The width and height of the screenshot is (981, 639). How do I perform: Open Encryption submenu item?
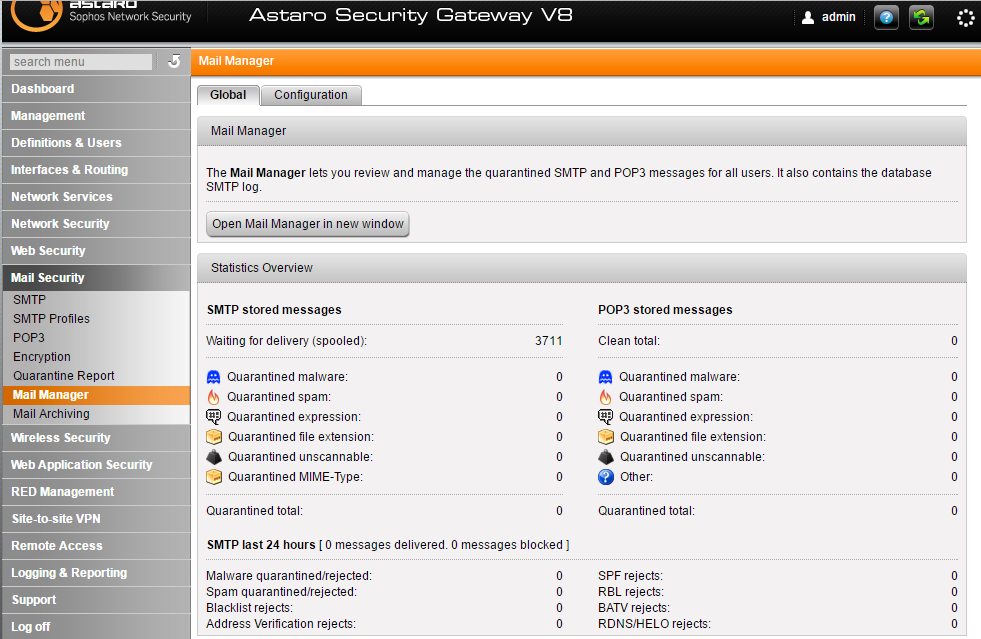96,357
